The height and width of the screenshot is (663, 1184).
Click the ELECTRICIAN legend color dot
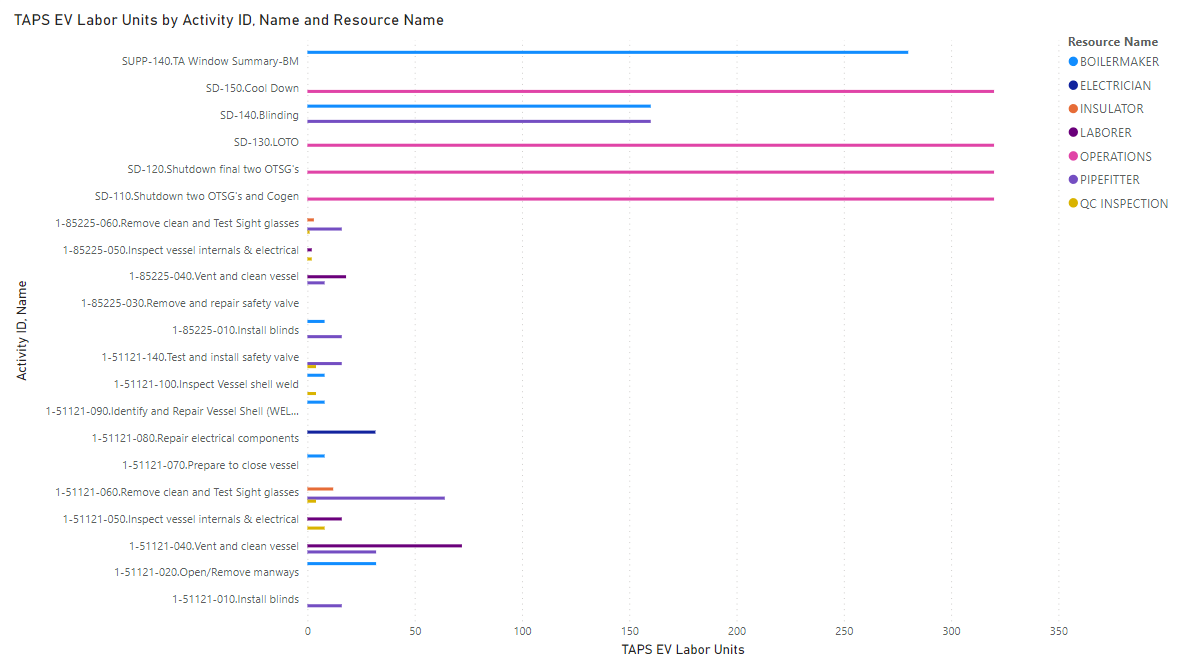[1073, 86]
